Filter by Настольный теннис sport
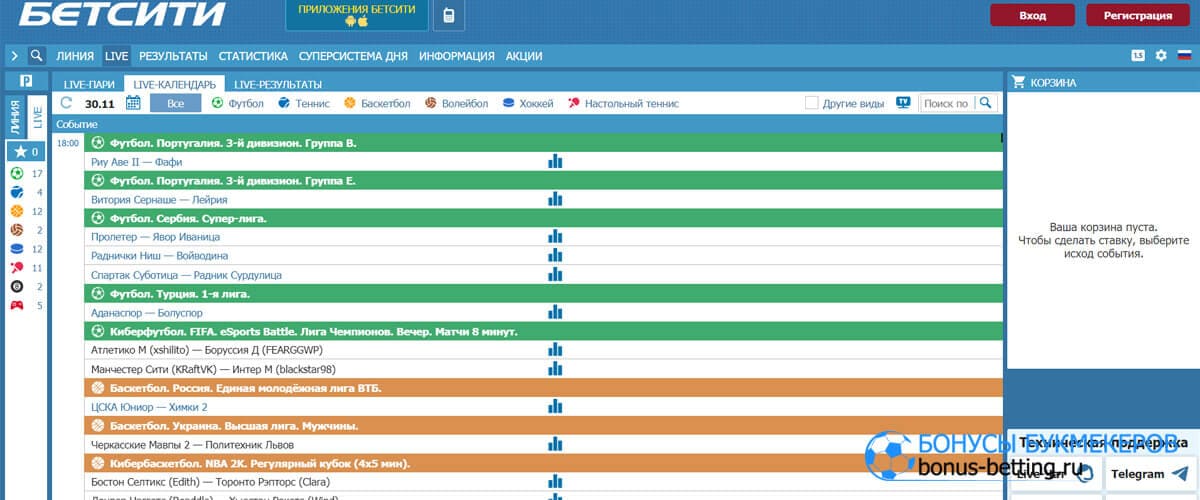The width and height of the screenshot is (1200, 500). pos(623,103)
